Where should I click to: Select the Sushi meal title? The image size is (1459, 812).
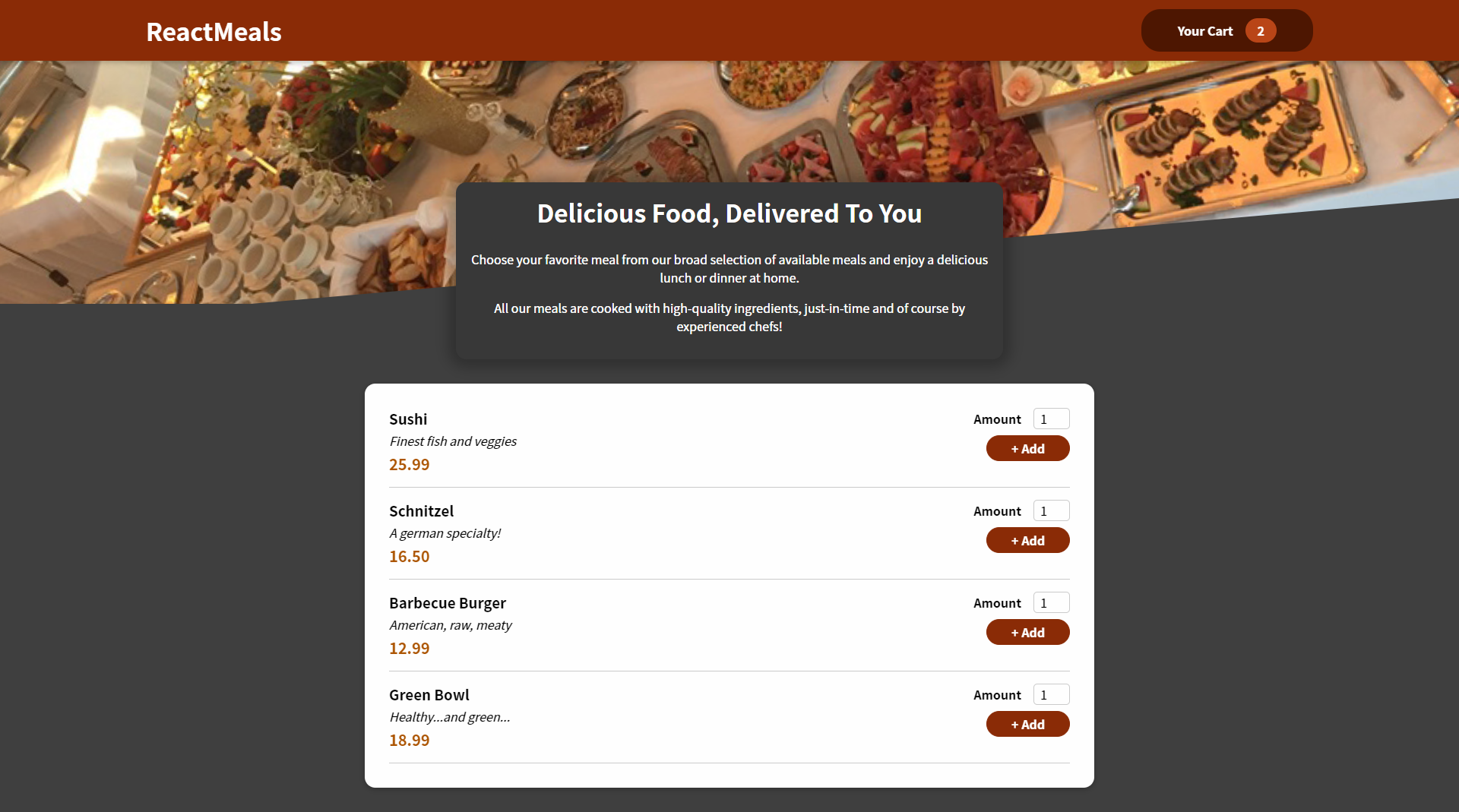coord(408,419)
